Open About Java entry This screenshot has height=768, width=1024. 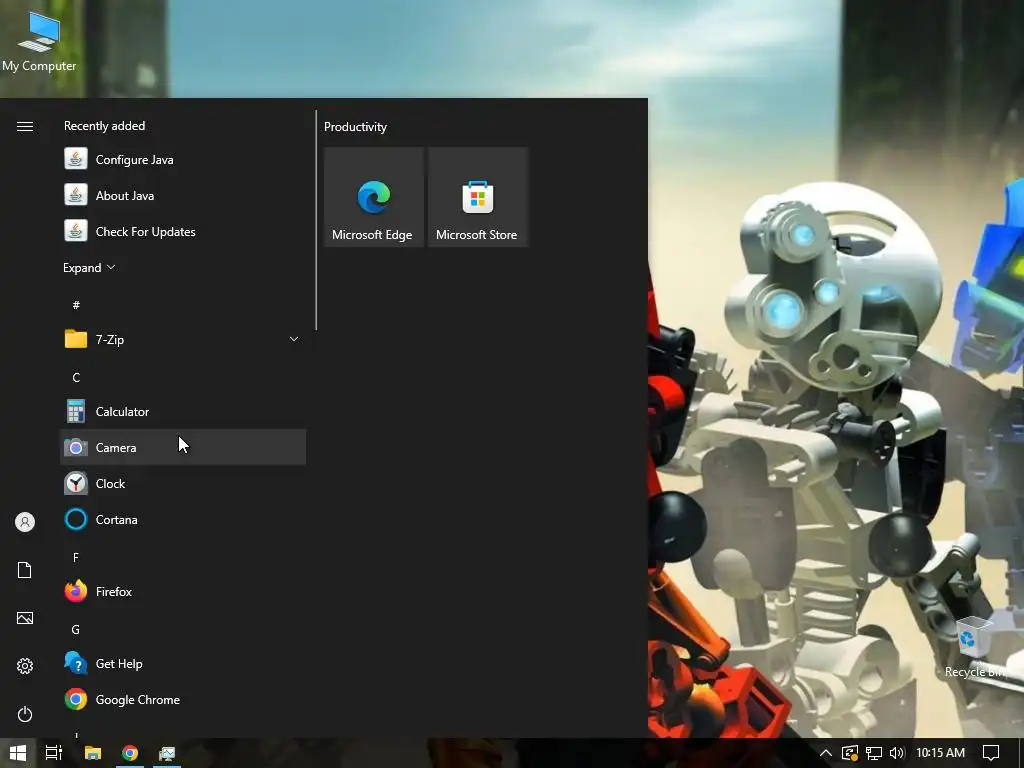[183, 195]
